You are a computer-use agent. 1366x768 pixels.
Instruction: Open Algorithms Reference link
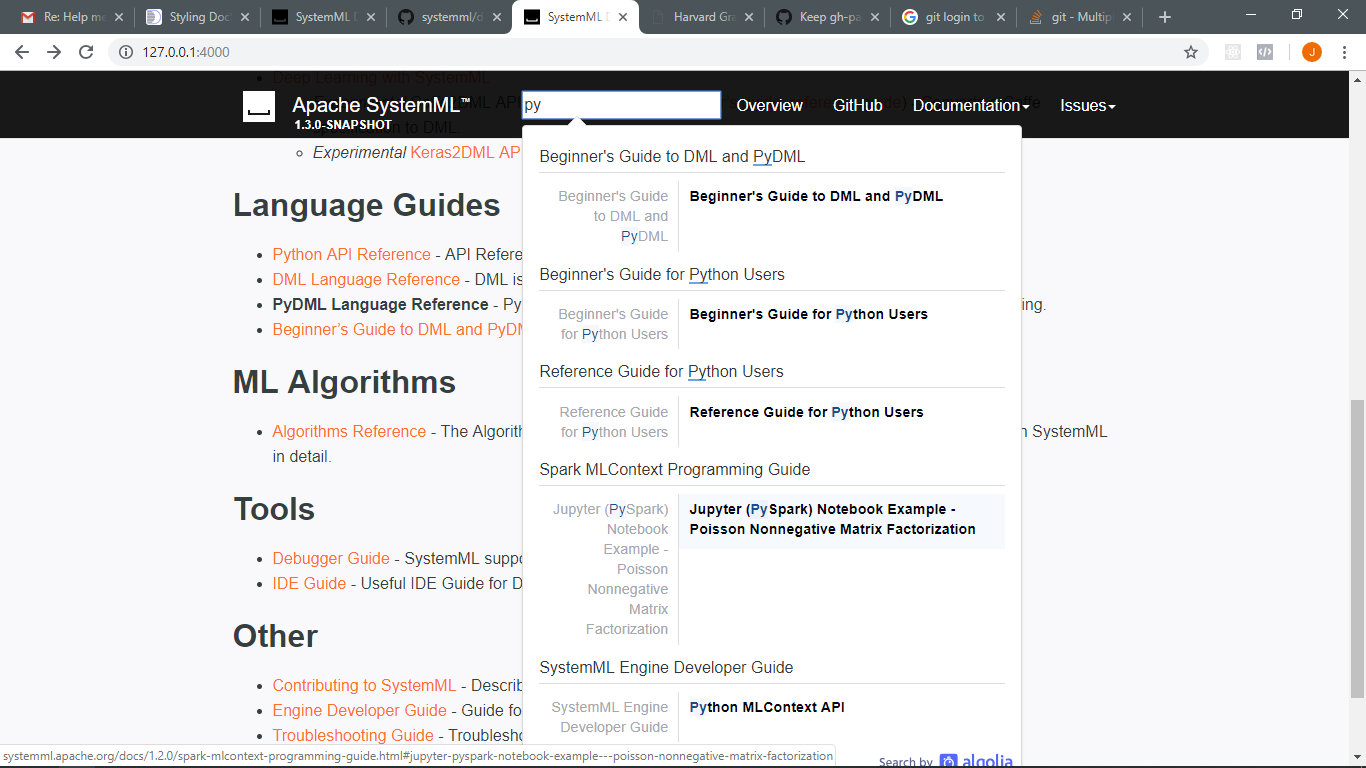pyautogui.click(x=349, y=432)
